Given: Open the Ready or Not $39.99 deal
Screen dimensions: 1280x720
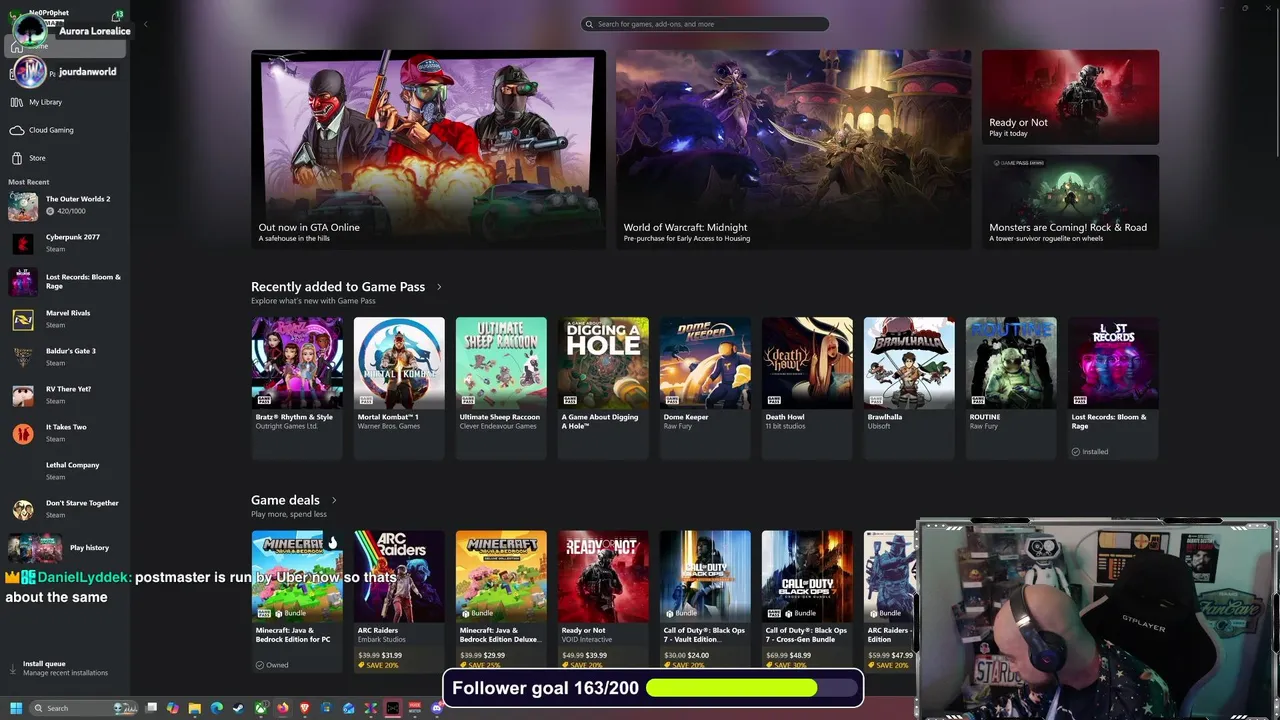Looking at the screenshot, I should coord(603,600).
